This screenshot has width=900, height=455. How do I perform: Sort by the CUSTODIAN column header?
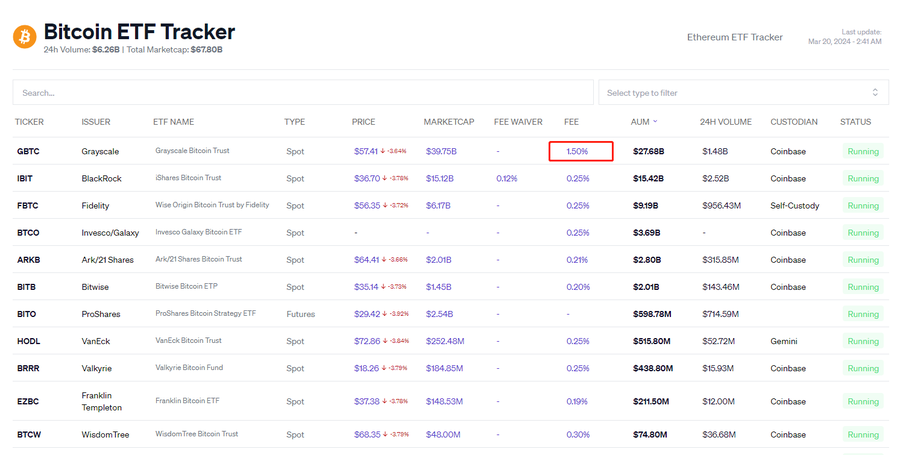point(794,122)
